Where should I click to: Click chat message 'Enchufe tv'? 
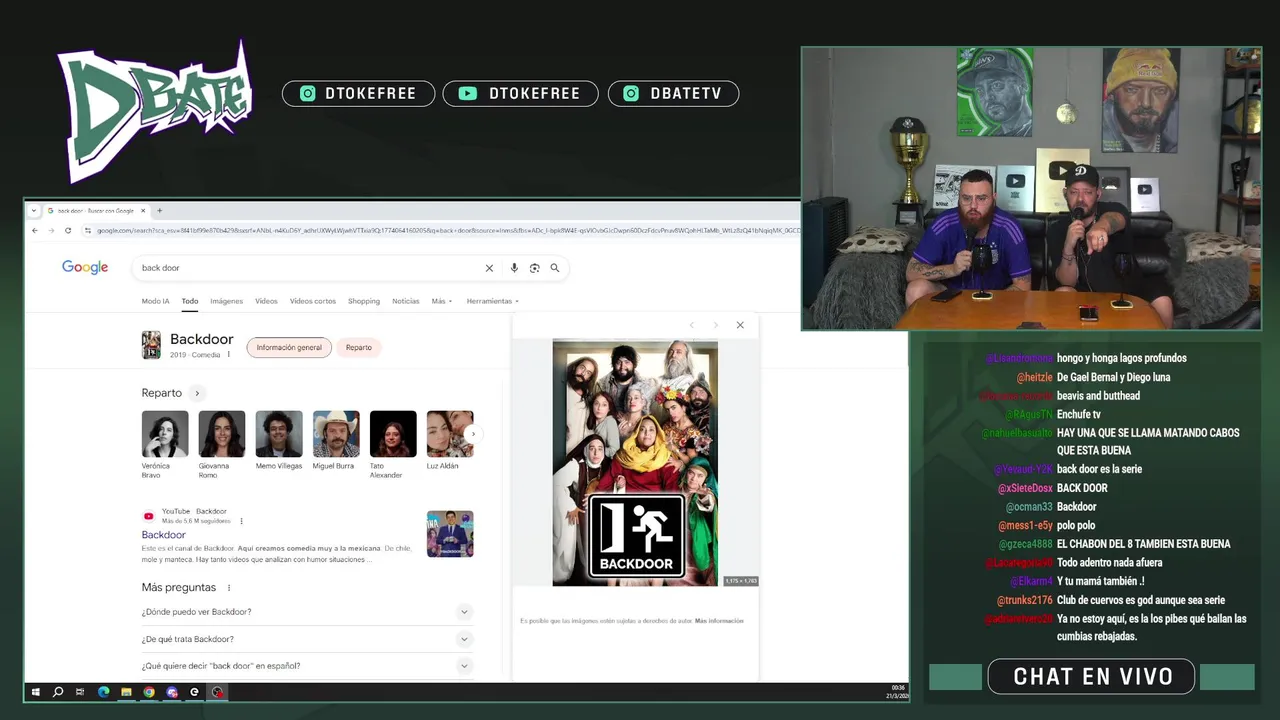(x=1079, y=414)
